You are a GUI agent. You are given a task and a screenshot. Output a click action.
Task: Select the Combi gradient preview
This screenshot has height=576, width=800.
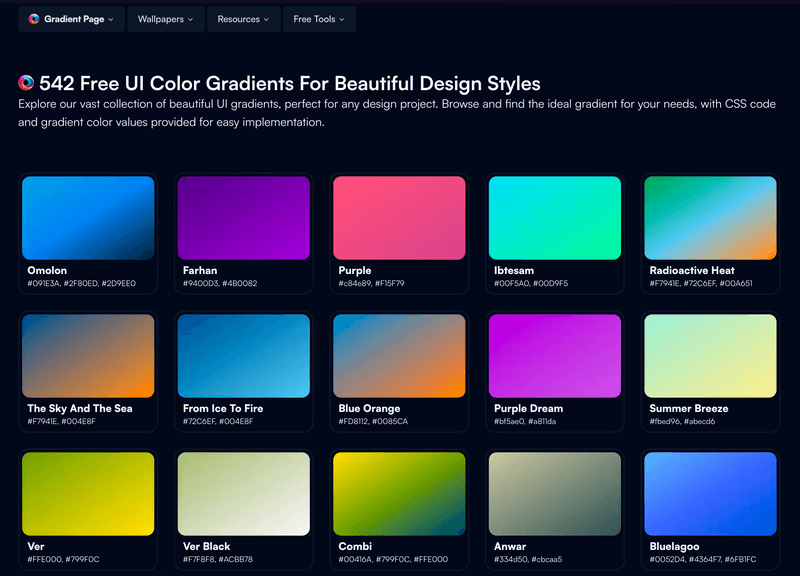399,490
